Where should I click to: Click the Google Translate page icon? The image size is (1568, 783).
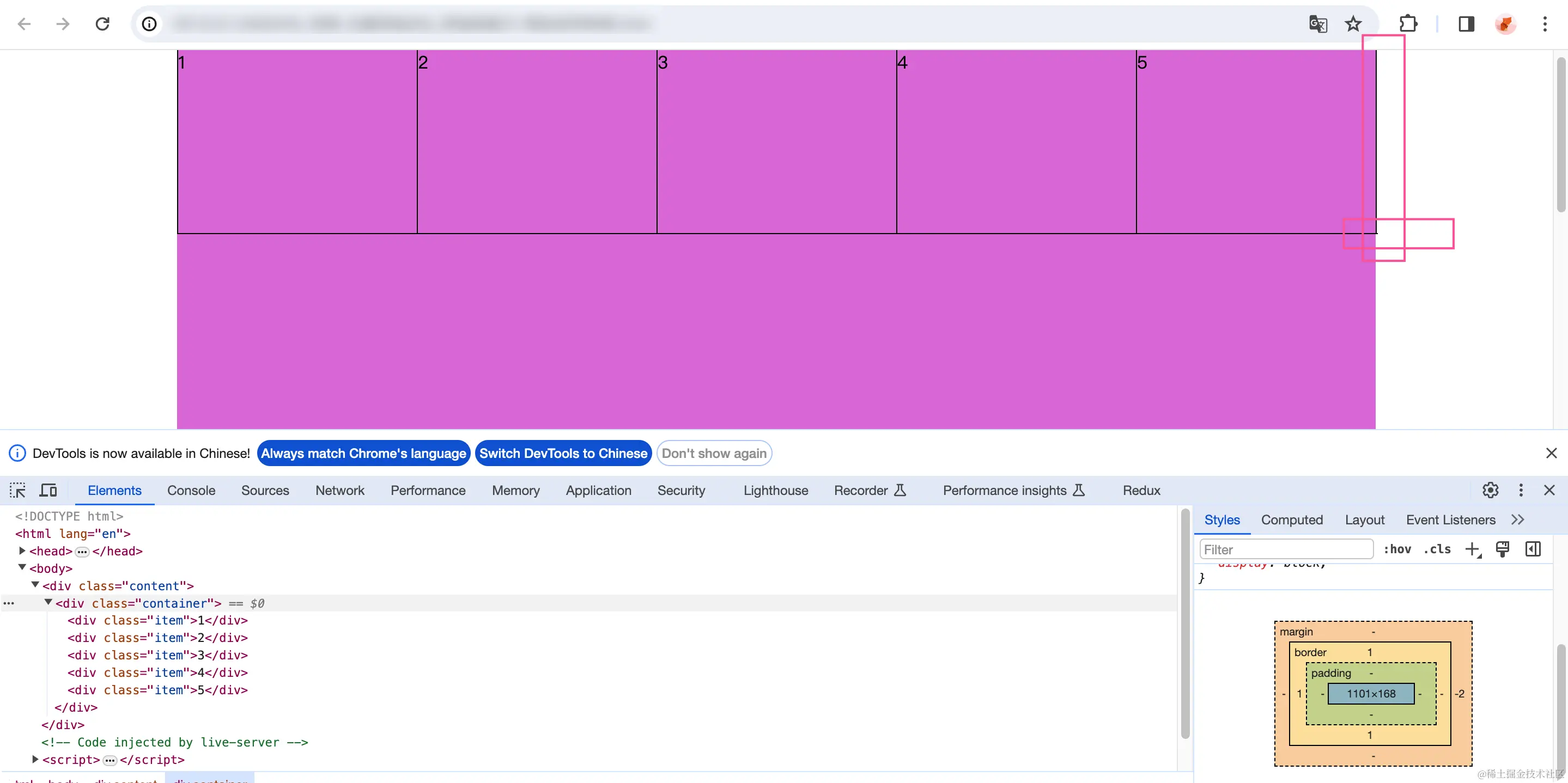click(x=1317, y=25)
